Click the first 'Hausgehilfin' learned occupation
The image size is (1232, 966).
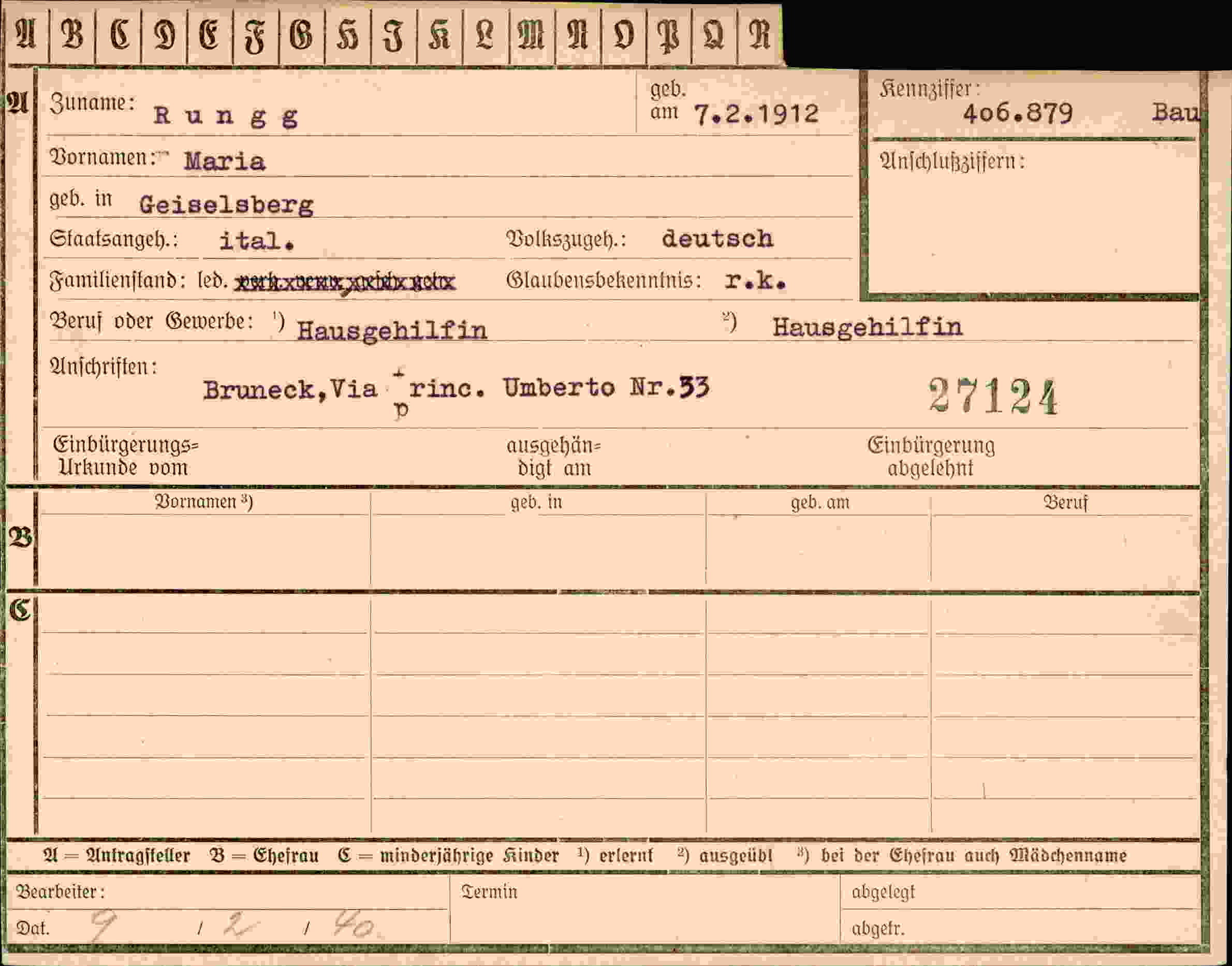coord(392,330)
